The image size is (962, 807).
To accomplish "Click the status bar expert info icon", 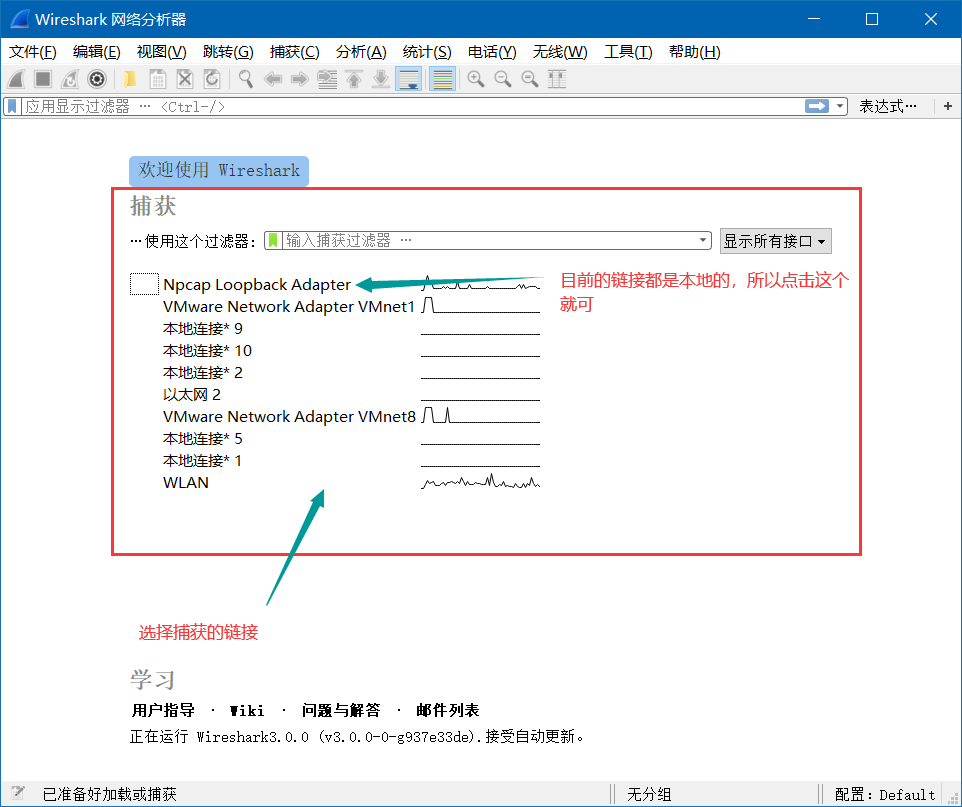I will coord(18,793).
